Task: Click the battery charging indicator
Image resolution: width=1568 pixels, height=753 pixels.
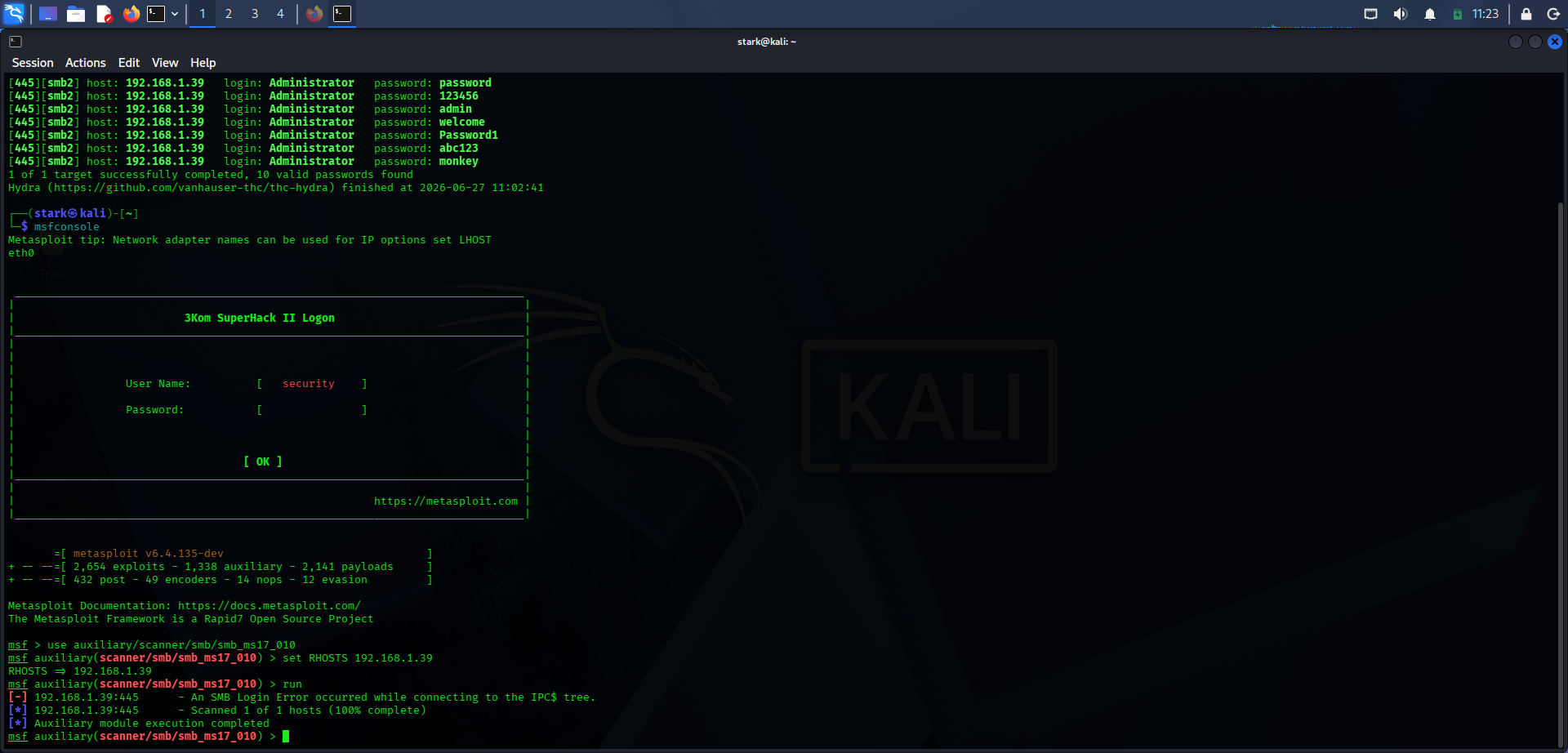Action: click(x=1457, y=14)
